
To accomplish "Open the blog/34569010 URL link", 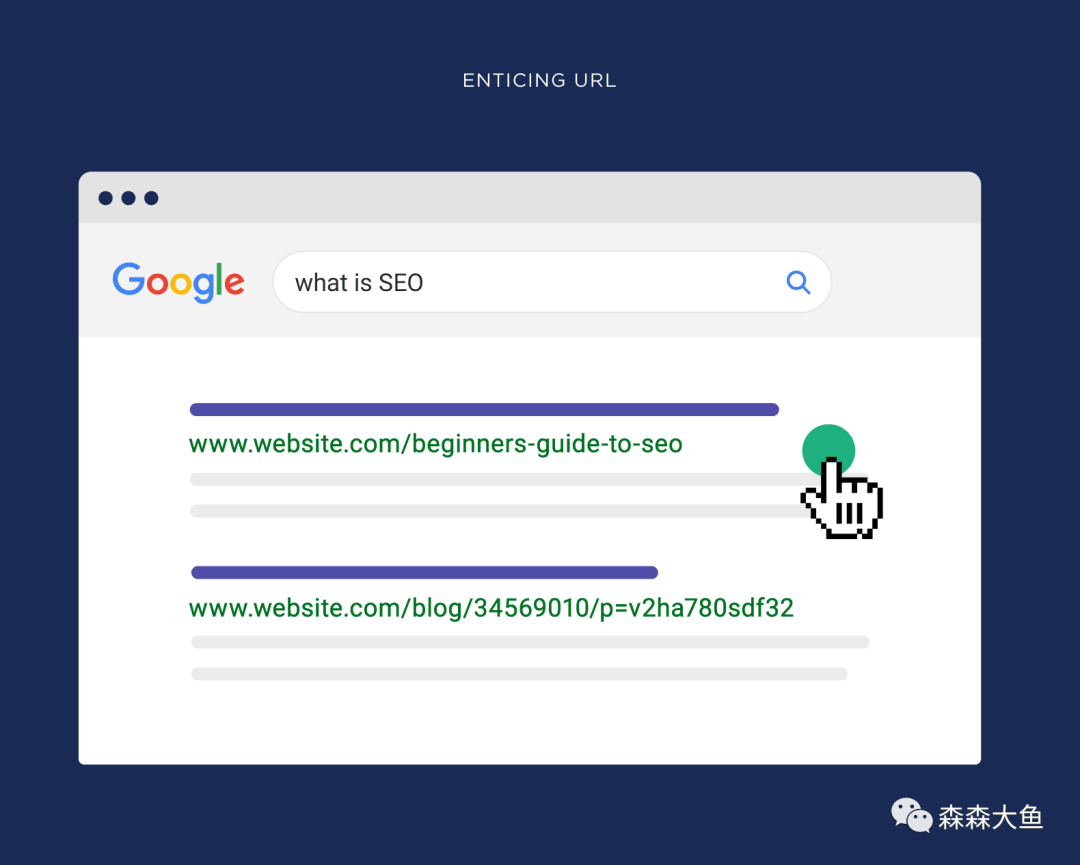I will pos(491,608).
